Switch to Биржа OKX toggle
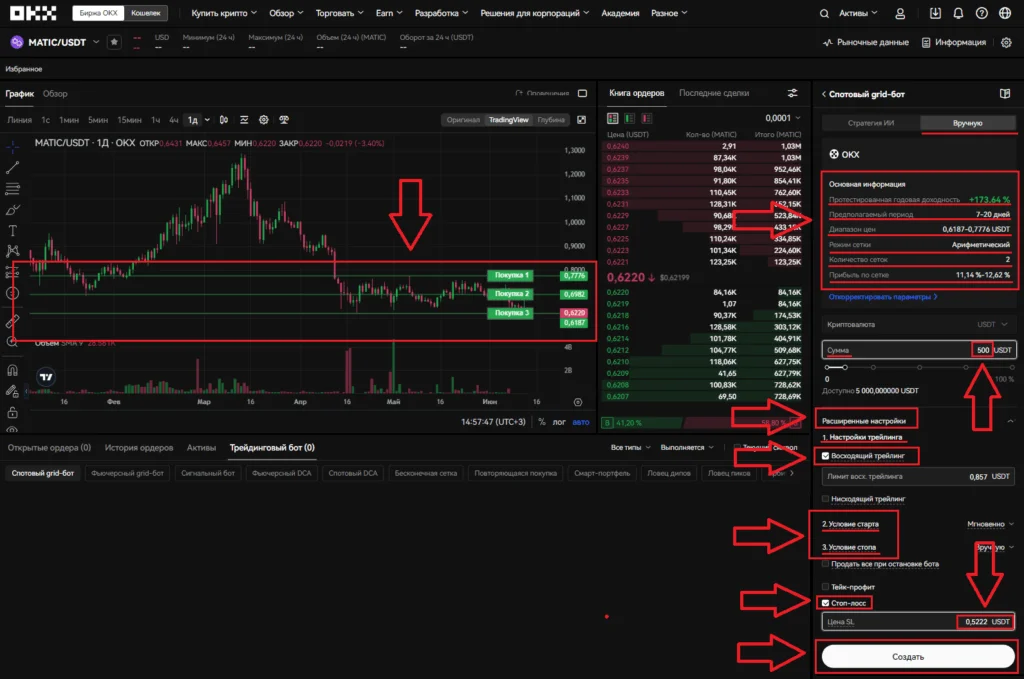The image size is (1024, 679). pyautogui.click(x=99, y=13)
